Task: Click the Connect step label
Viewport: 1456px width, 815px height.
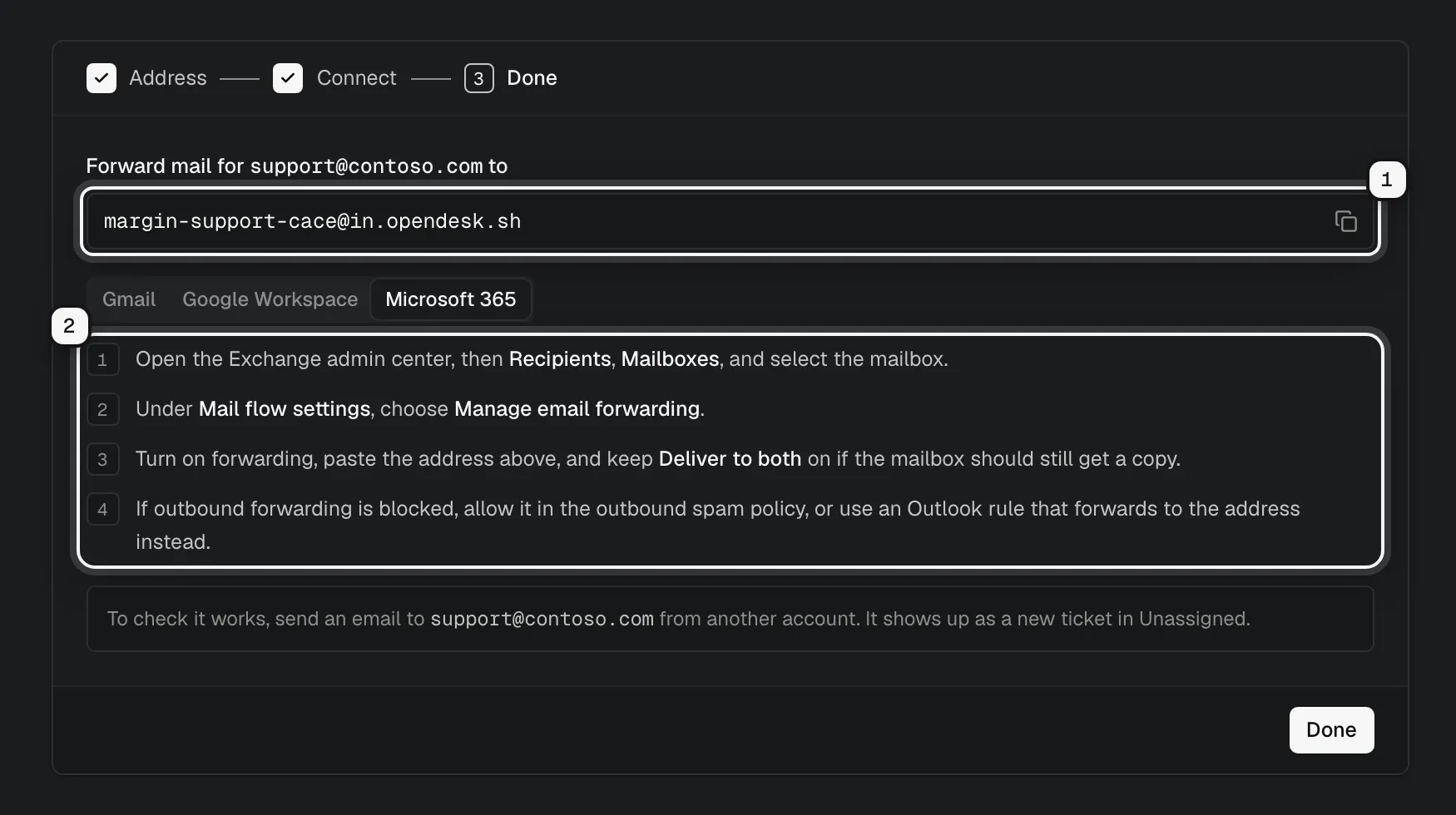Action: (x=357, y=78)
